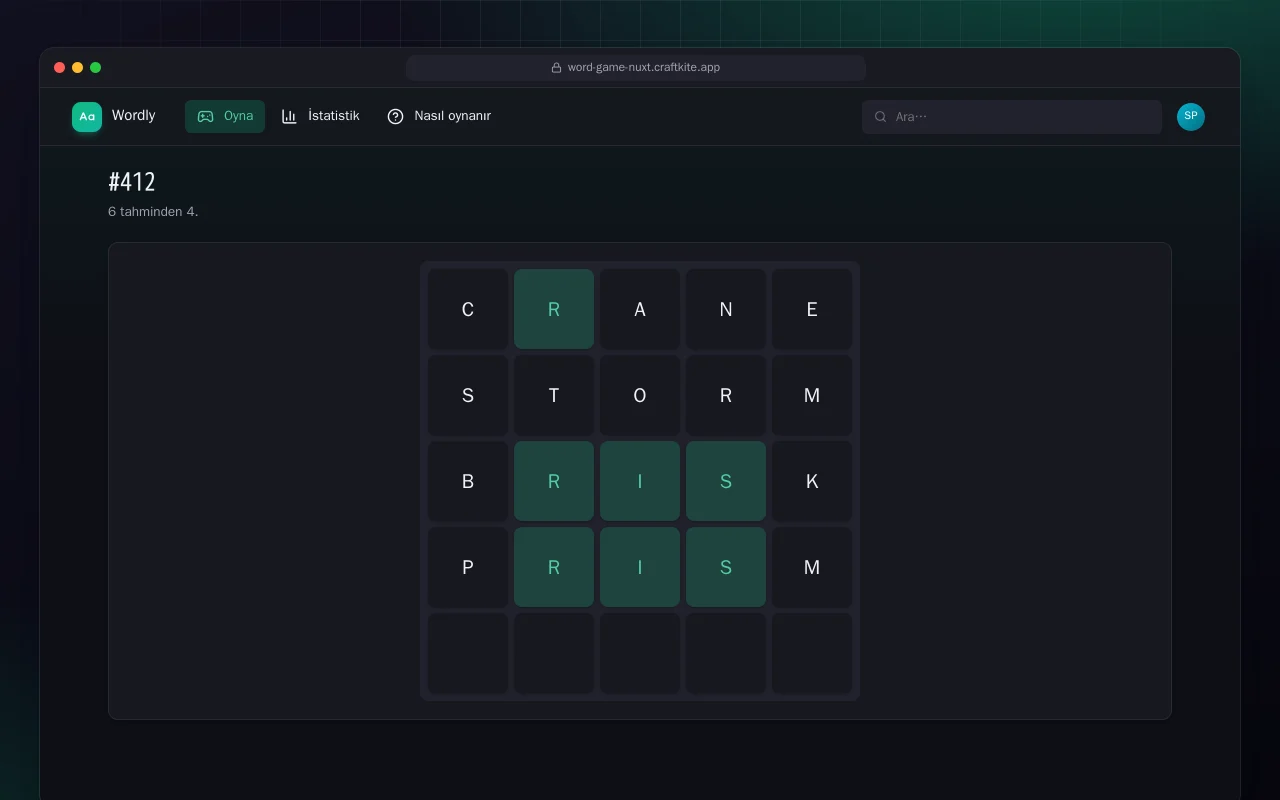The height and width of the screenshot is (800, 1280).
Task: Open the Oyna tab
Action: pyautogui.click(x=225, y=116)
